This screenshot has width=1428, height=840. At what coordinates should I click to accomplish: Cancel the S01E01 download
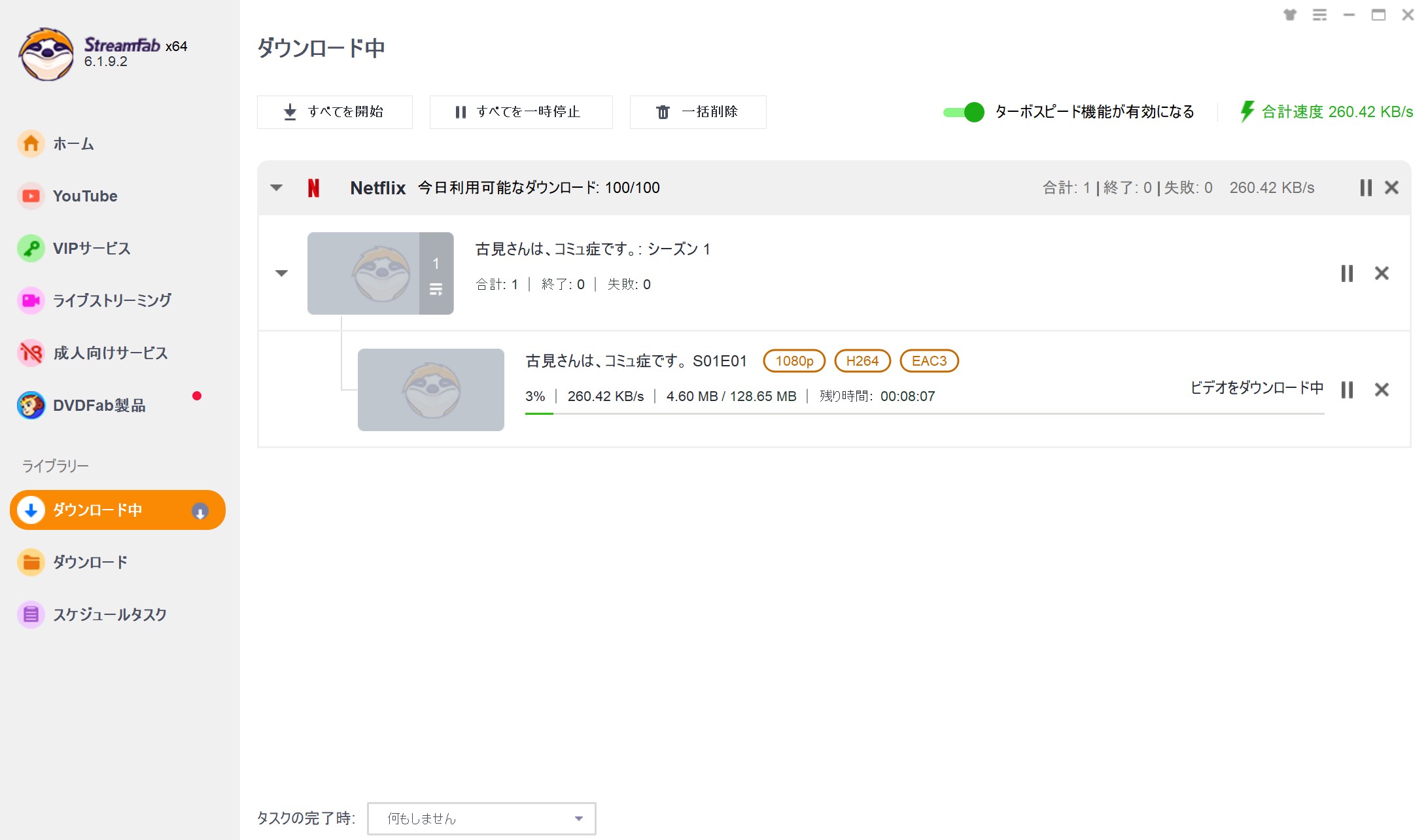(x=1382, y=390)
